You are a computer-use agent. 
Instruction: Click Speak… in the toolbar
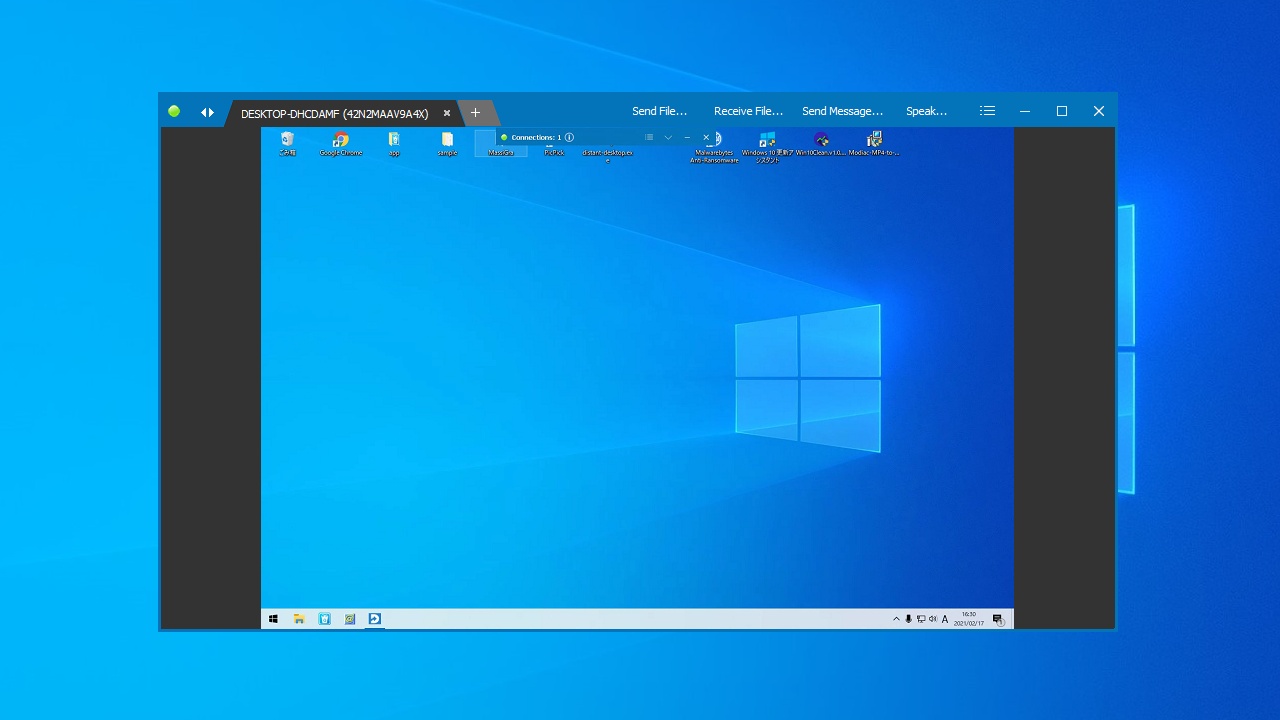click(x=926, y=111)
